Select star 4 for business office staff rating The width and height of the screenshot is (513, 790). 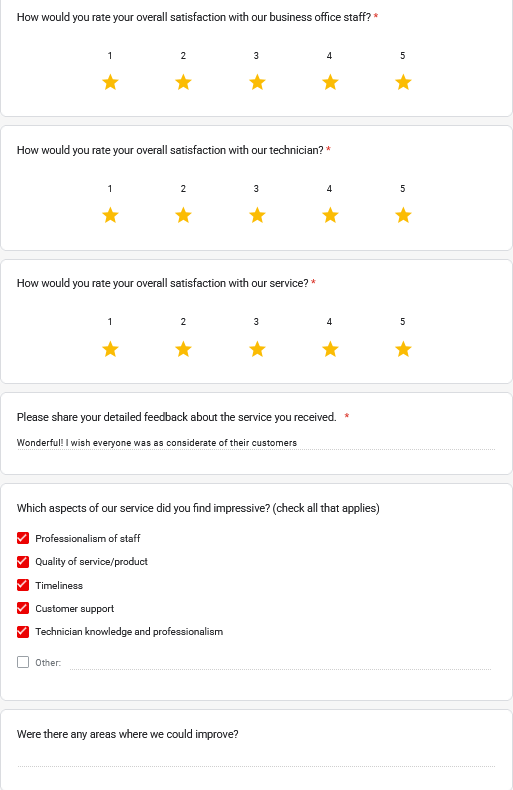pos(330,82)
